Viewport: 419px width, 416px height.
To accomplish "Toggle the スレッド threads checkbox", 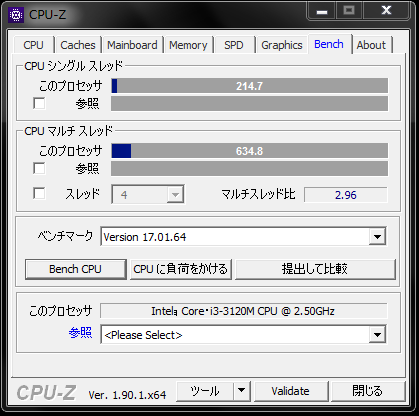I will (39, 193).
